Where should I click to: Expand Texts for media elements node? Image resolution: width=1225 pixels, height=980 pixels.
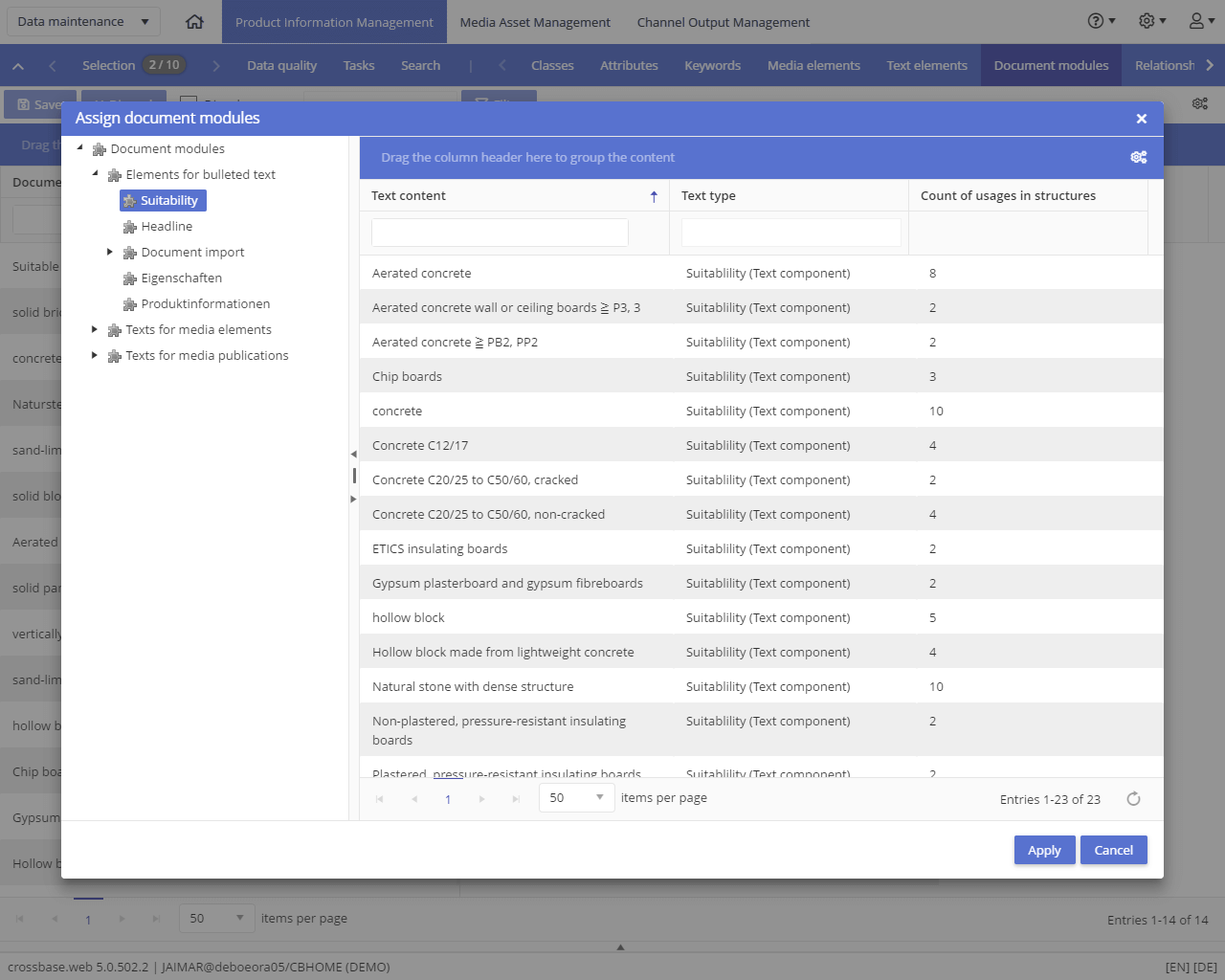(x=94, y=329)
